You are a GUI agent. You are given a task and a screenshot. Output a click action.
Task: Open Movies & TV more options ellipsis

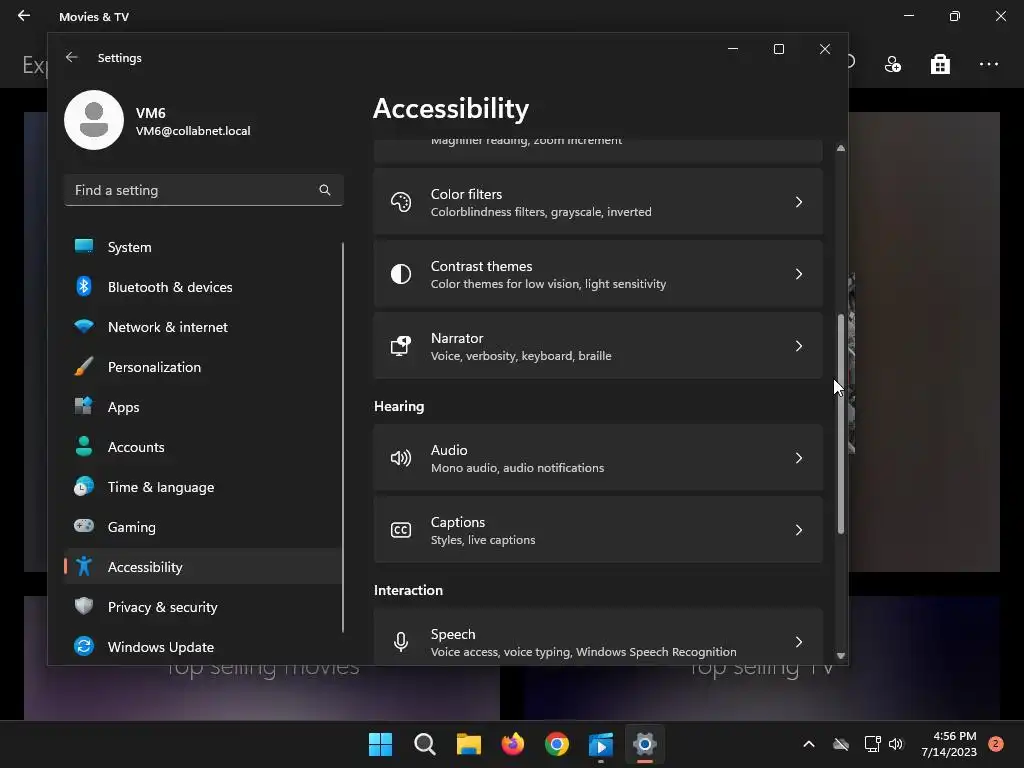point(989,64)
